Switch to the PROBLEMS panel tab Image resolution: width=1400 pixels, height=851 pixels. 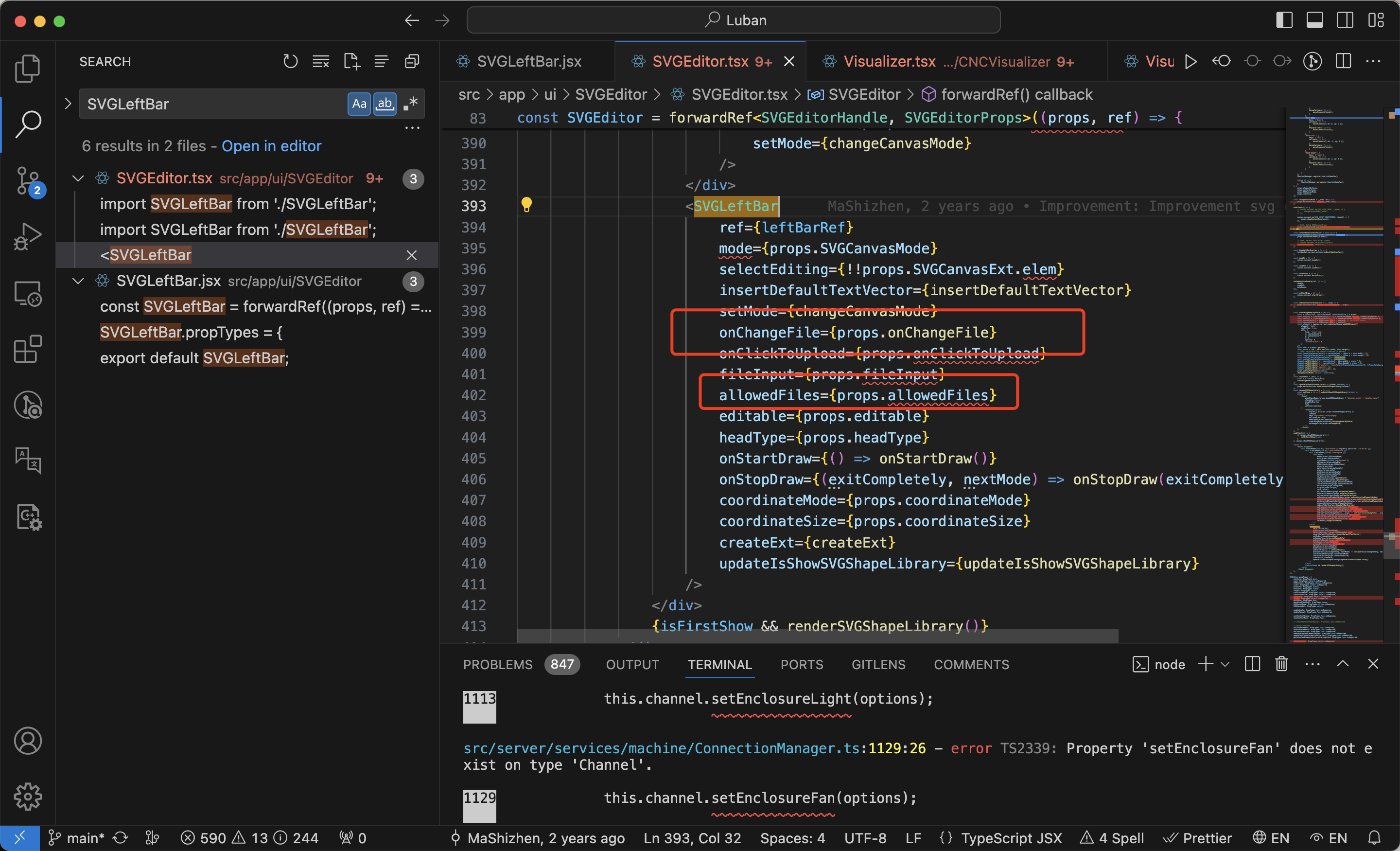coord(498,665)
